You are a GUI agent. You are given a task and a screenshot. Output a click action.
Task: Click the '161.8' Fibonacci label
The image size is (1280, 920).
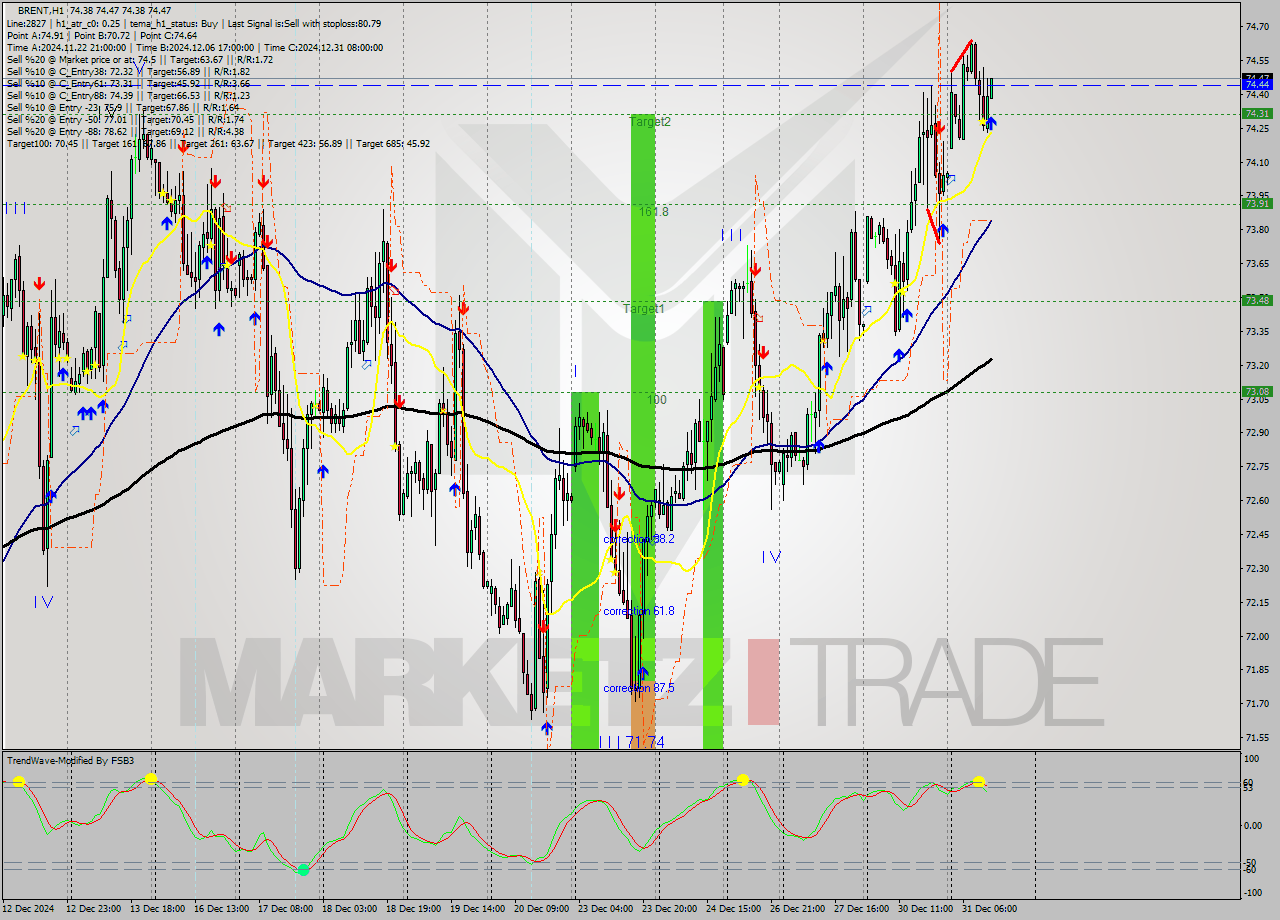point(654,212)
